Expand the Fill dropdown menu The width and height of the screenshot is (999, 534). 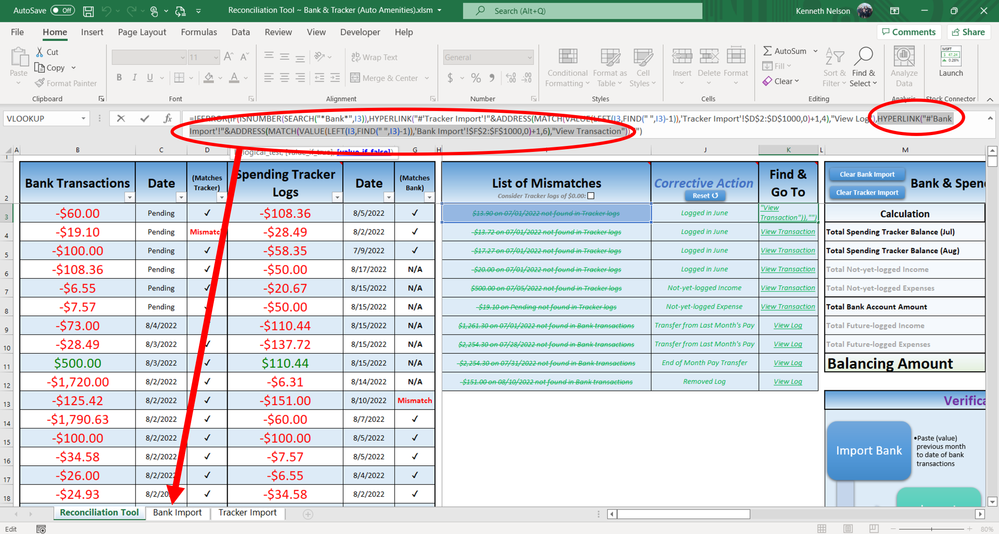tap(789, 66)
